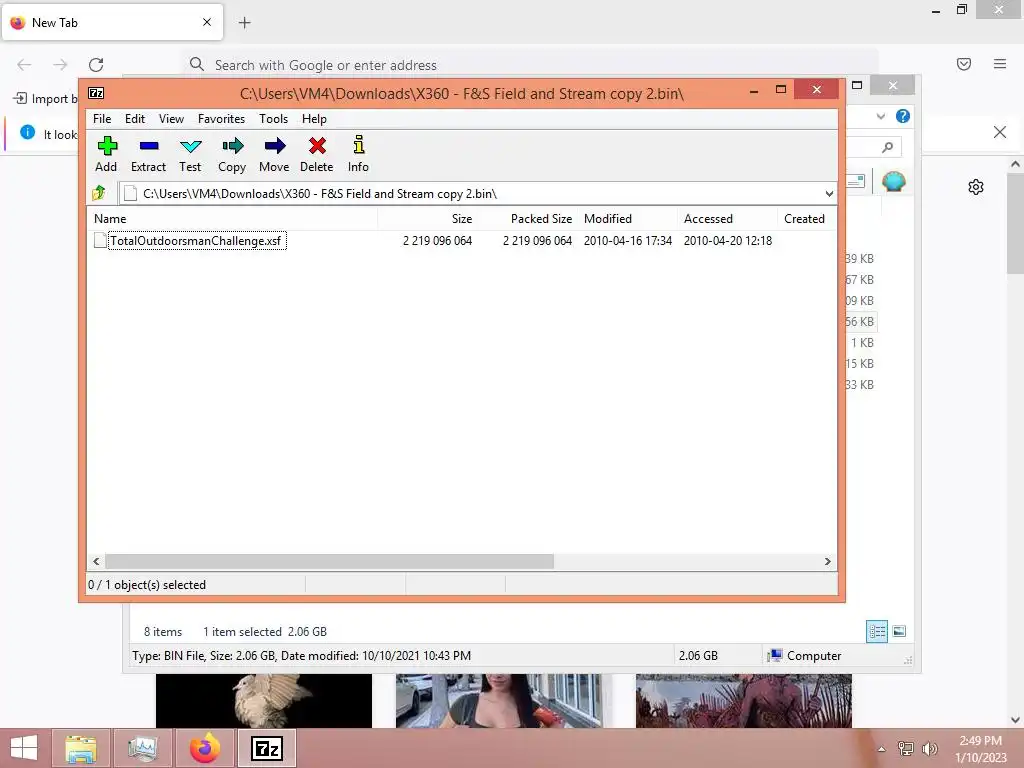Click the file size 2 219 096 064
Image resolution: width=1024 pixels, height=768 pixels.
tap(437, 241)
